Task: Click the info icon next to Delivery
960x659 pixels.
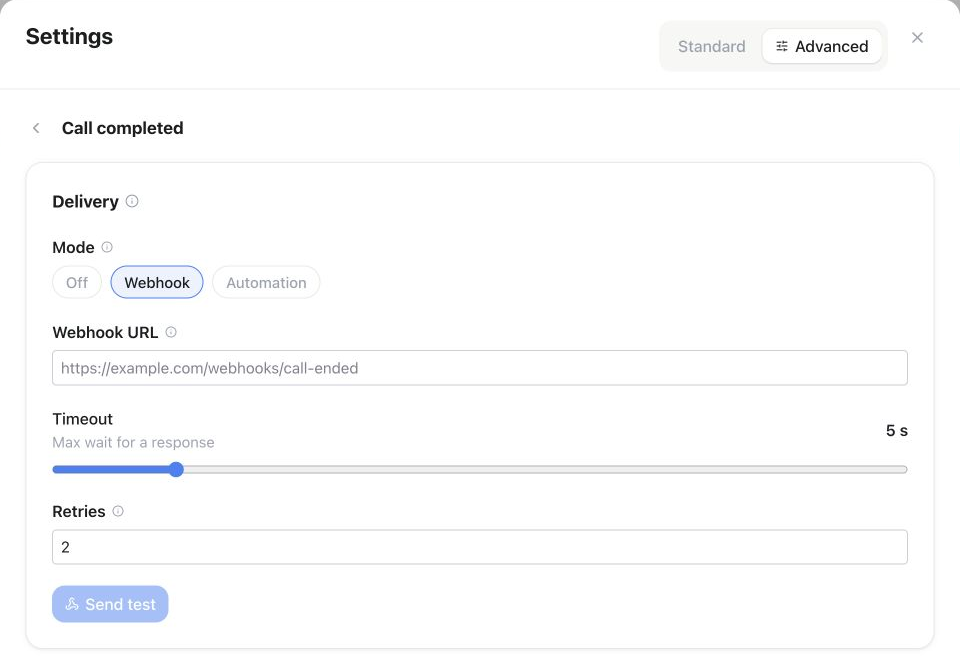Action: (x=132, y=201)
